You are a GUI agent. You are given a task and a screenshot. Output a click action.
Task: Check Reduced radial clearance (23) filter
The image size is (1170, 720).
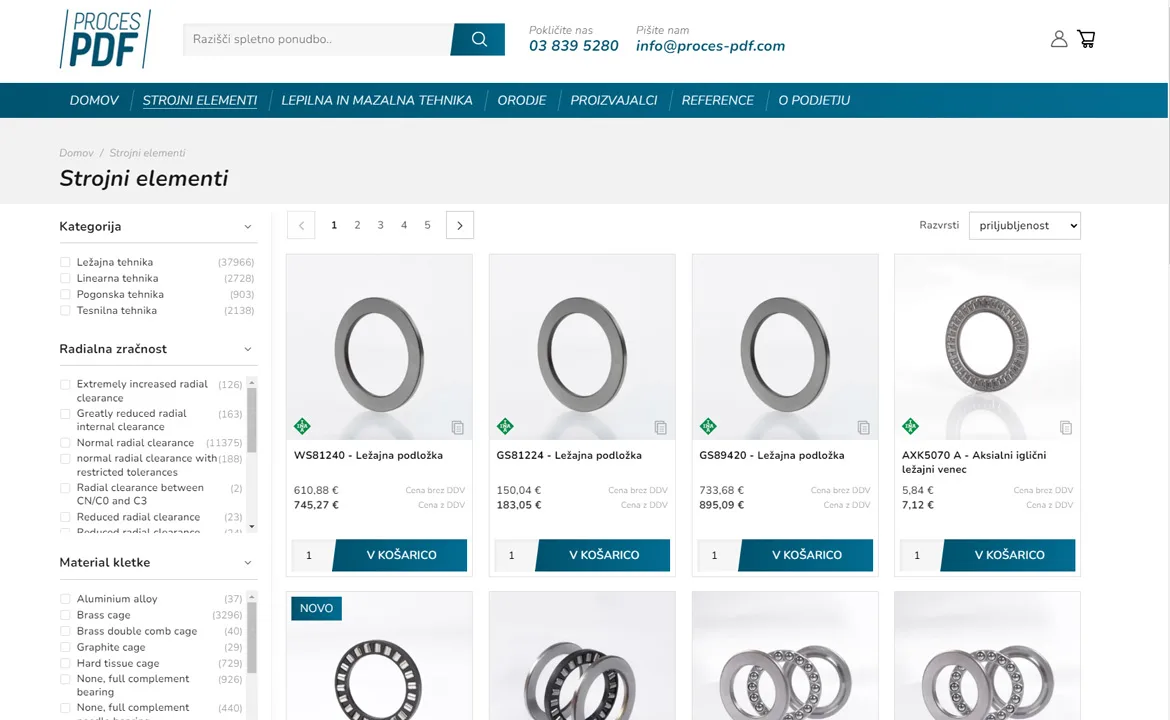[x=65, y=517]
